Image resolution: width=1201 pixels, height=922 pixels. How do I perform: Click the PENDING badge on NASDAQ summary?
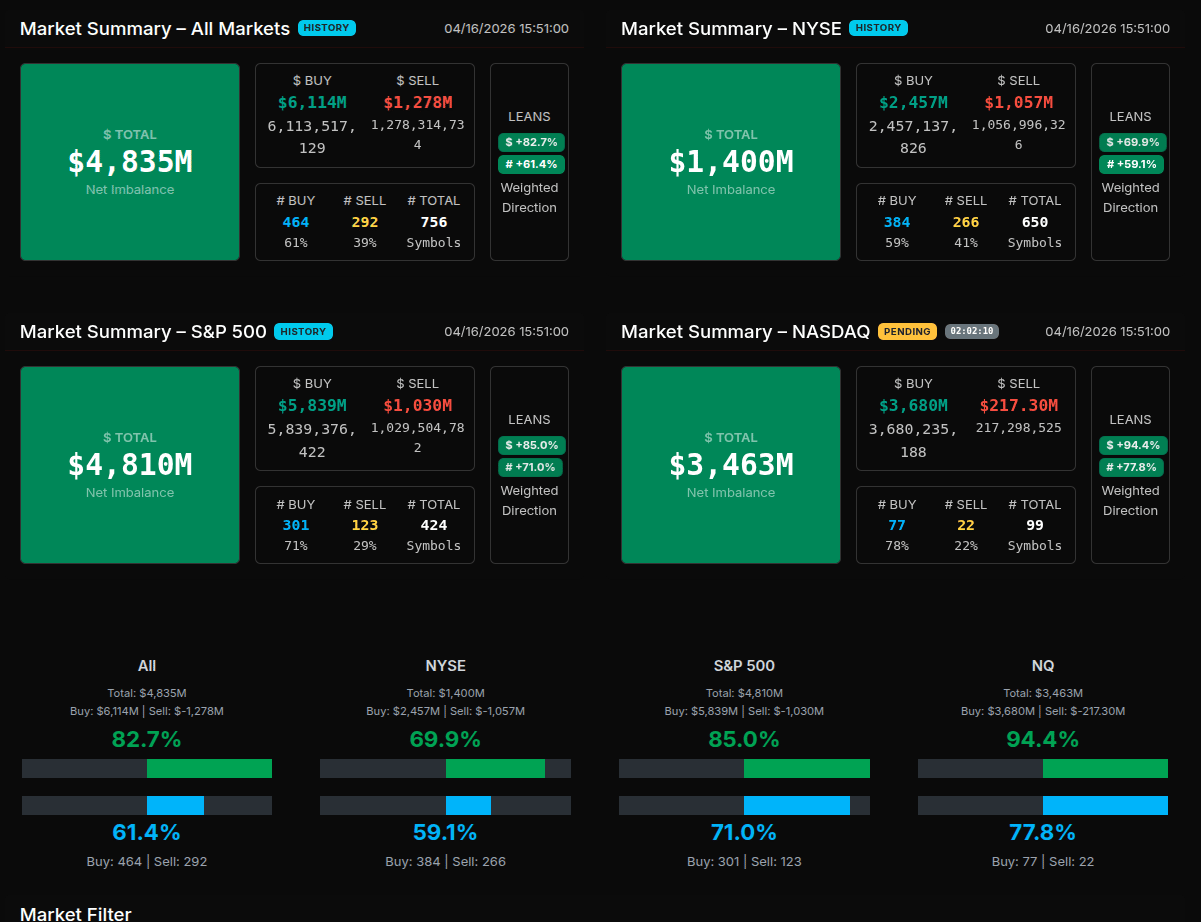(907, 331)
